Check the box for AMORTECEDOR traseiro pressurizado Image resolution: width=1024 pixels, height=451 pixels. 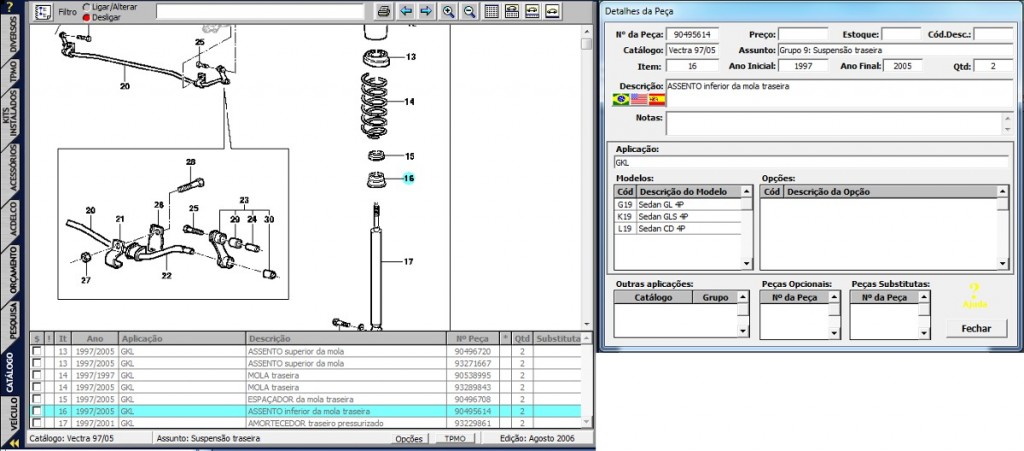coord(37,422)
